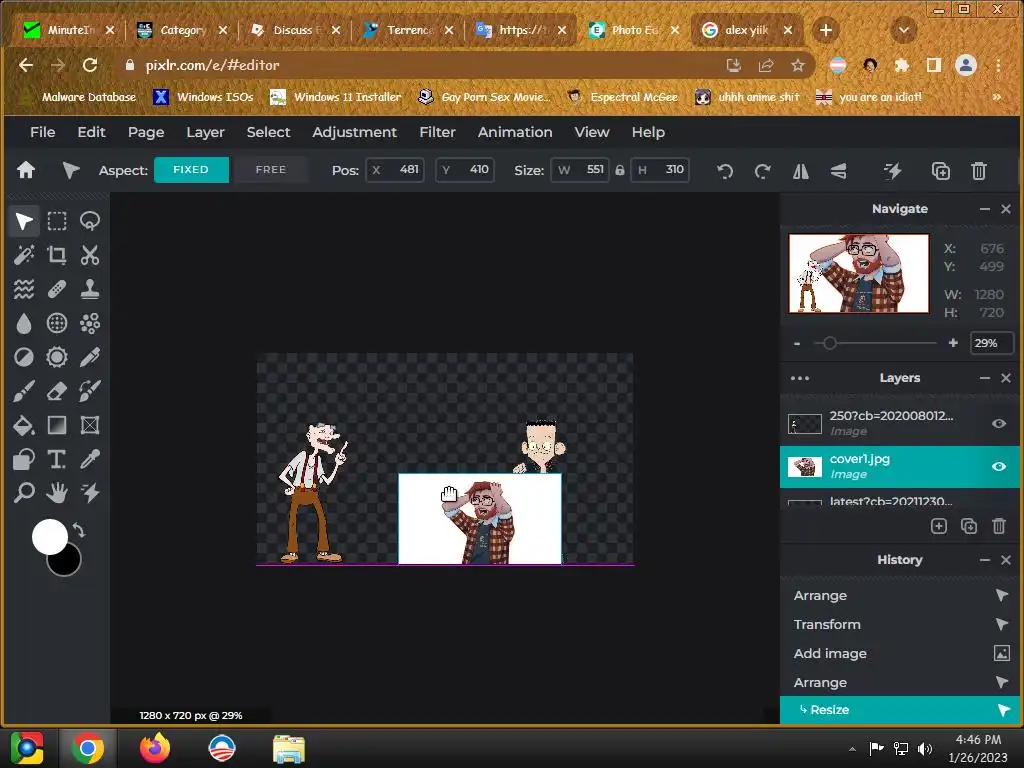The width and height of the screenshot is (1024, 768).
Task: Select the Blur drop tool
Action: 24,323
